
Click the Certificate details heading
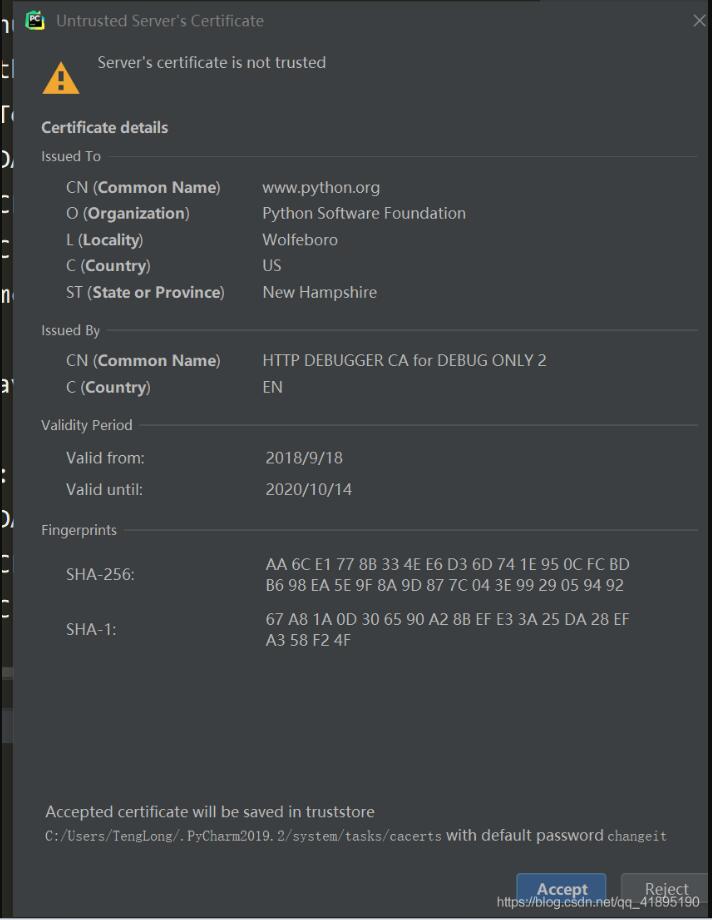(x=105, y=128)
